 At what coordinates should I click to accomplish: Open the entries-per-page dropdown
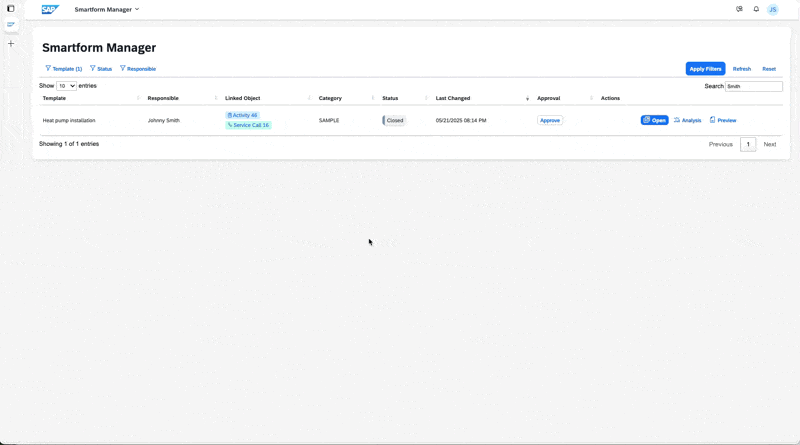pos(66,86)
